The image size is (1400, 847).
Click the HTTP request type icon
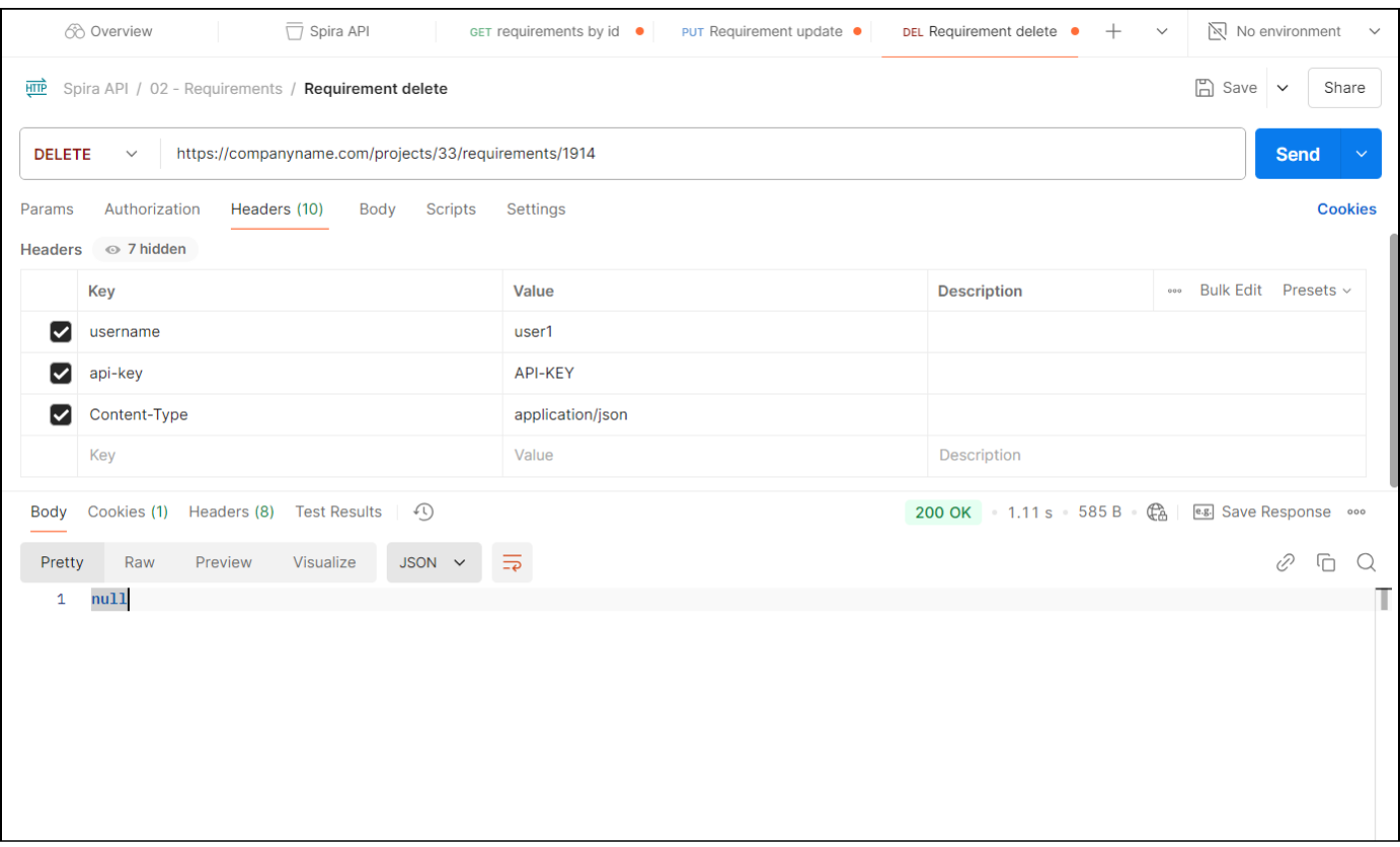point(36,88)
